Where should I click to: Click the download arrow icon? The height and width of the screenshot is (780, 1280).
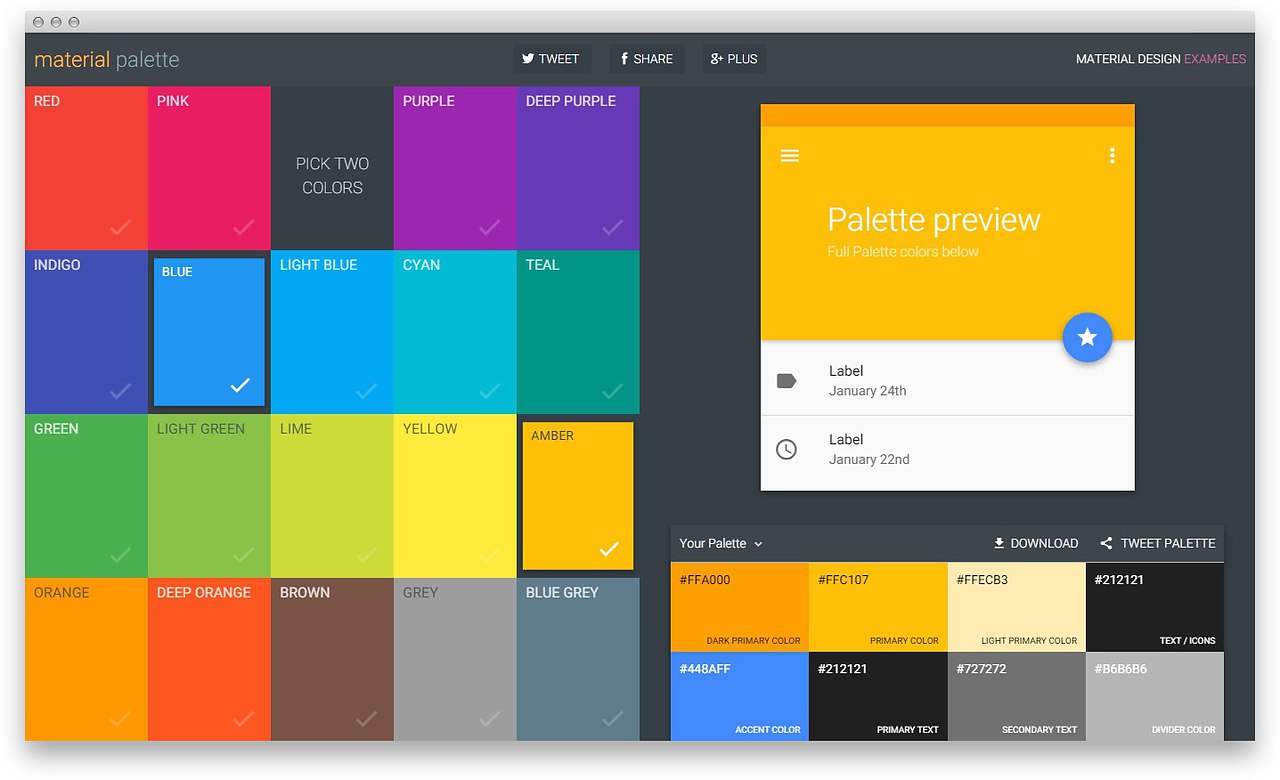click(x=998, y=543)
